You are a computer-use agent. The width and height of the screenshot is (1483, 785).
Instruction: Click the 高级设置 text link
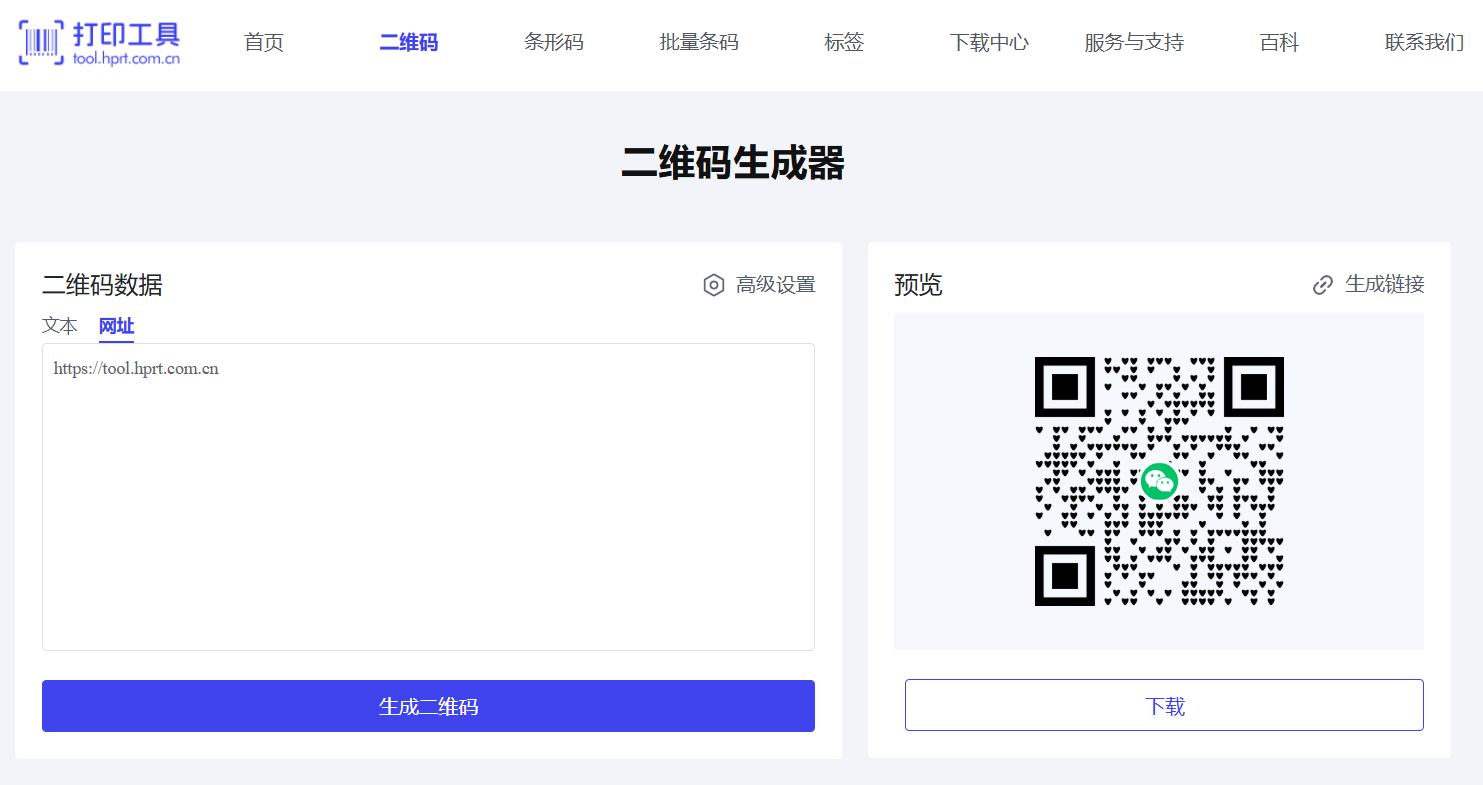tap(776, 285)
